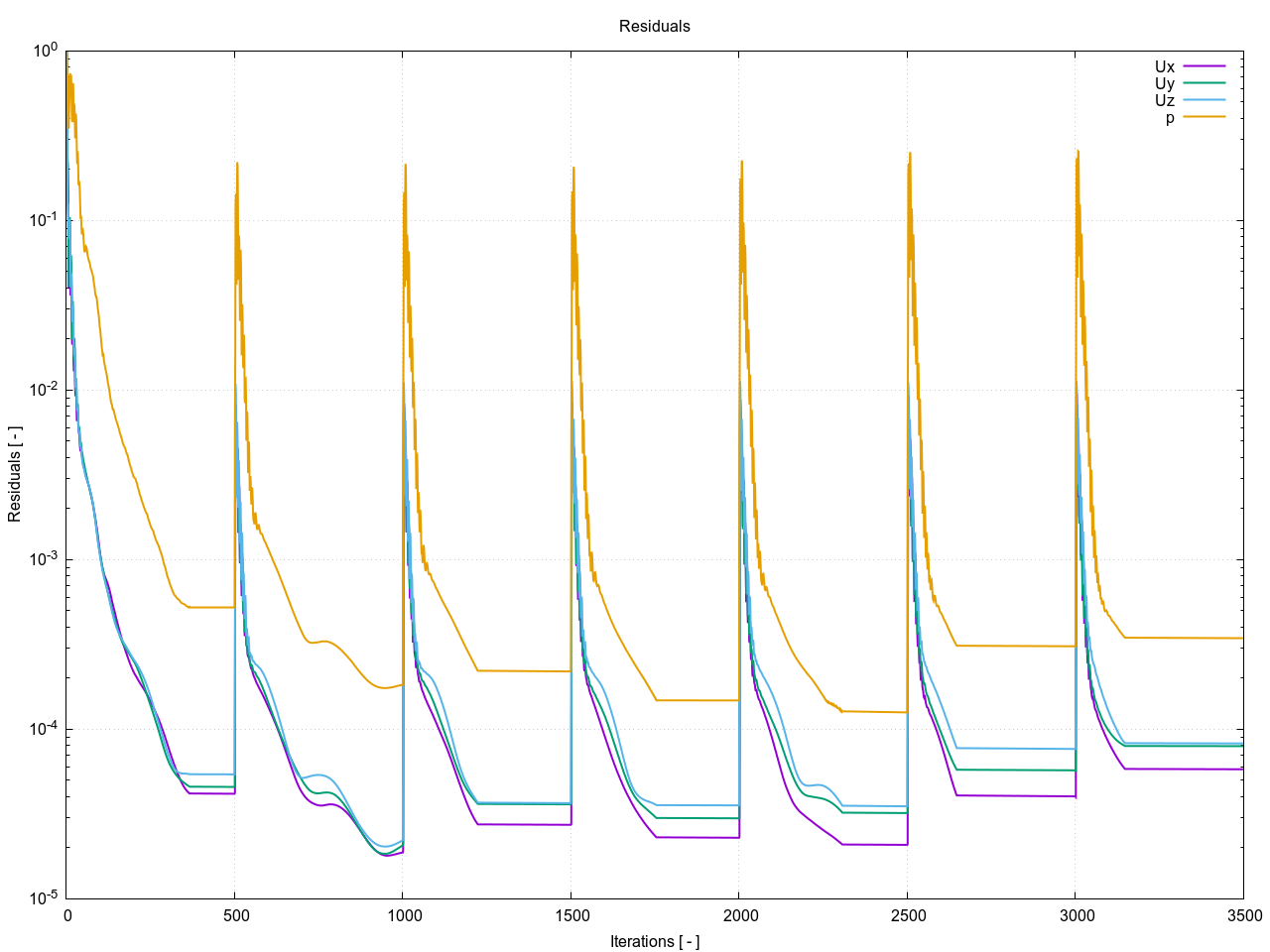Select the Ux legend label text
The width and height of the screenshot is (1270, 952).
click(x=1164, y=67)
